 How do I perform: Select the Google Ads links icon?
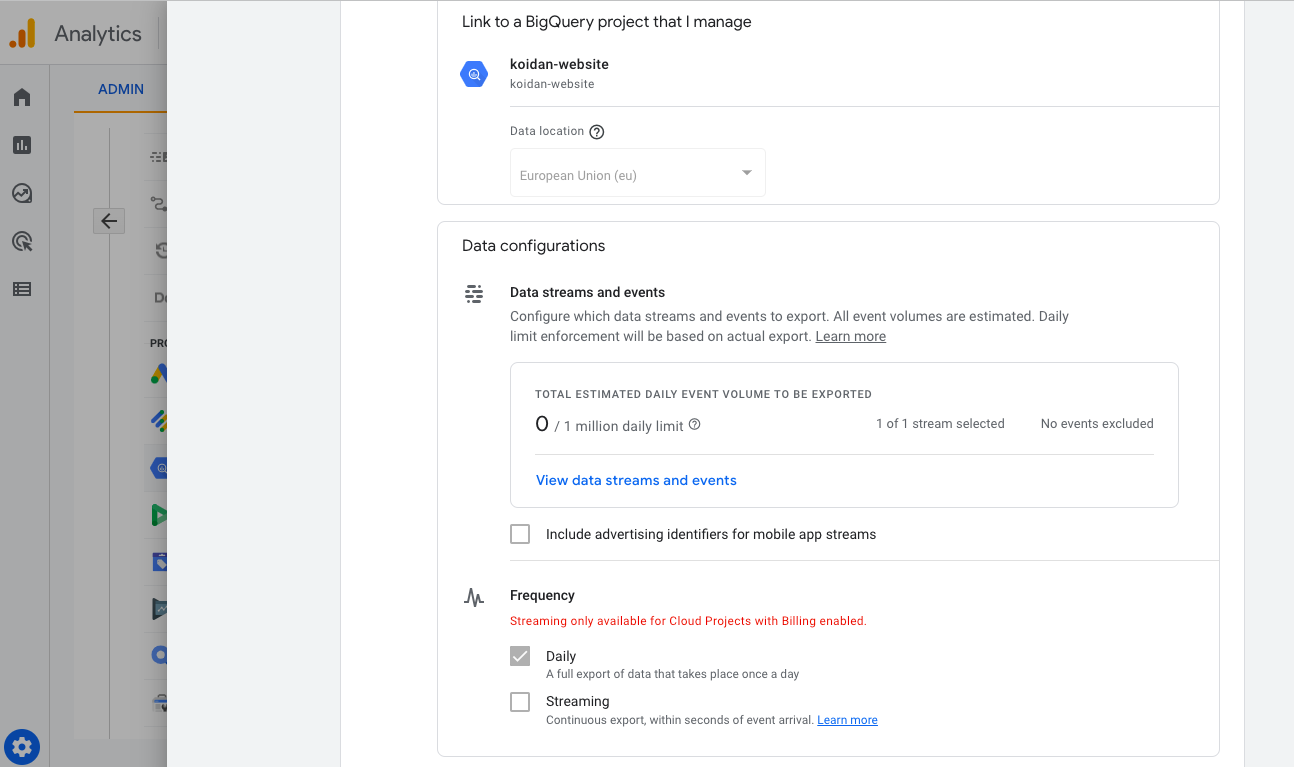pos(158,373)
